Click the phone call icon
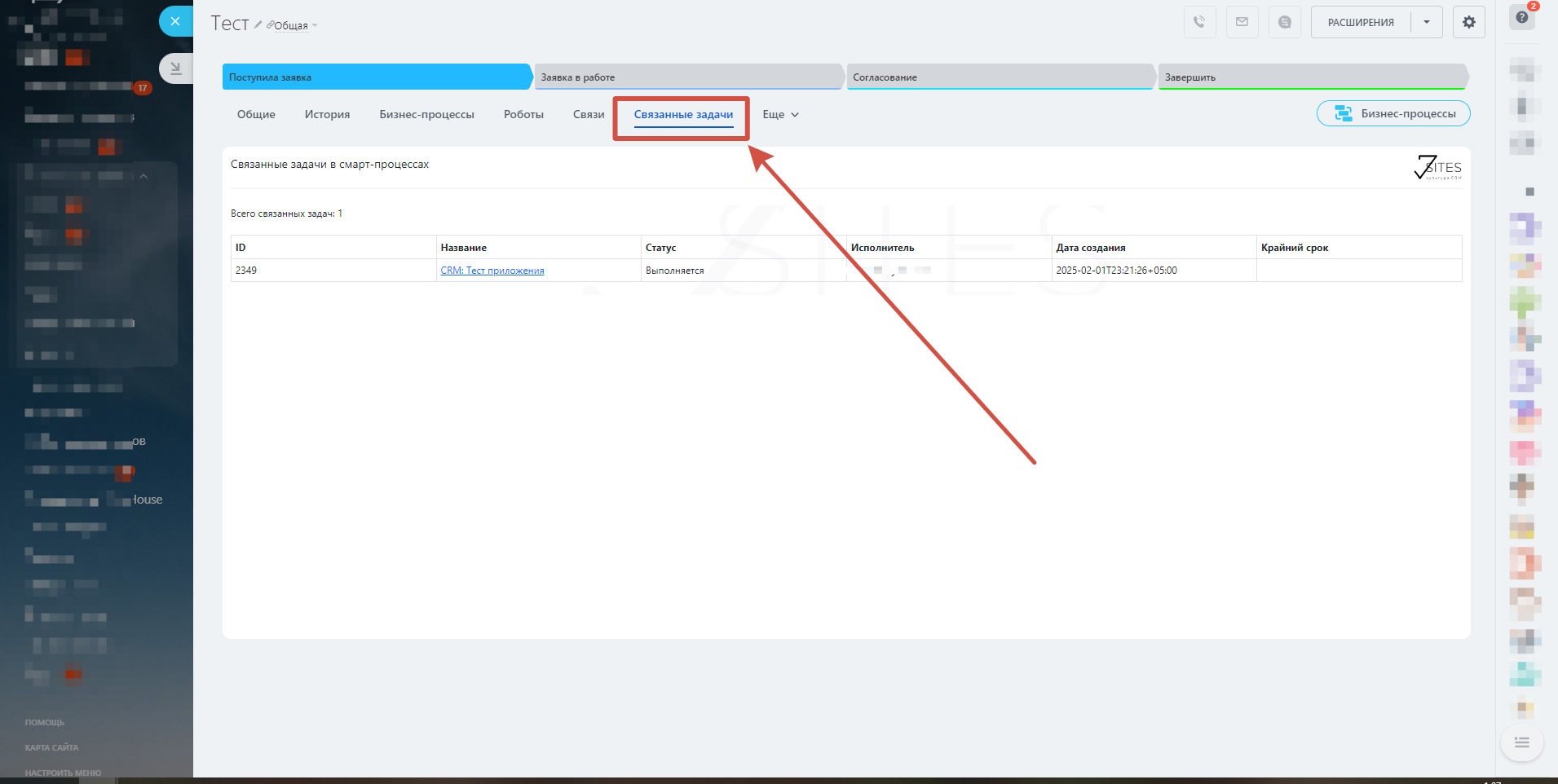 point(1199,22)
